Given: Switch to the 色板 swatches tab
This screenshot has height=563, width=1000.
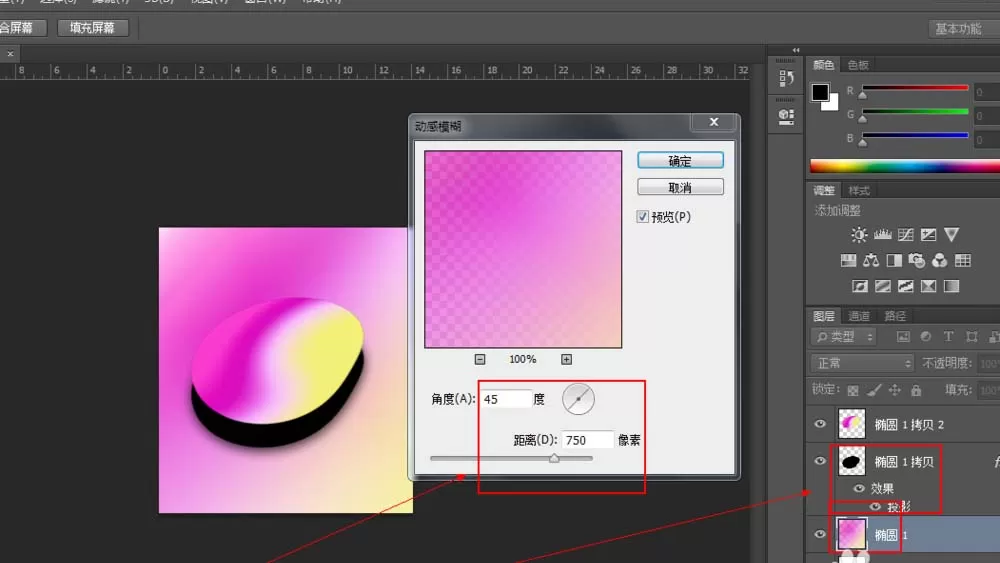Looking at the screenshot, I should (x=858, y=65).
